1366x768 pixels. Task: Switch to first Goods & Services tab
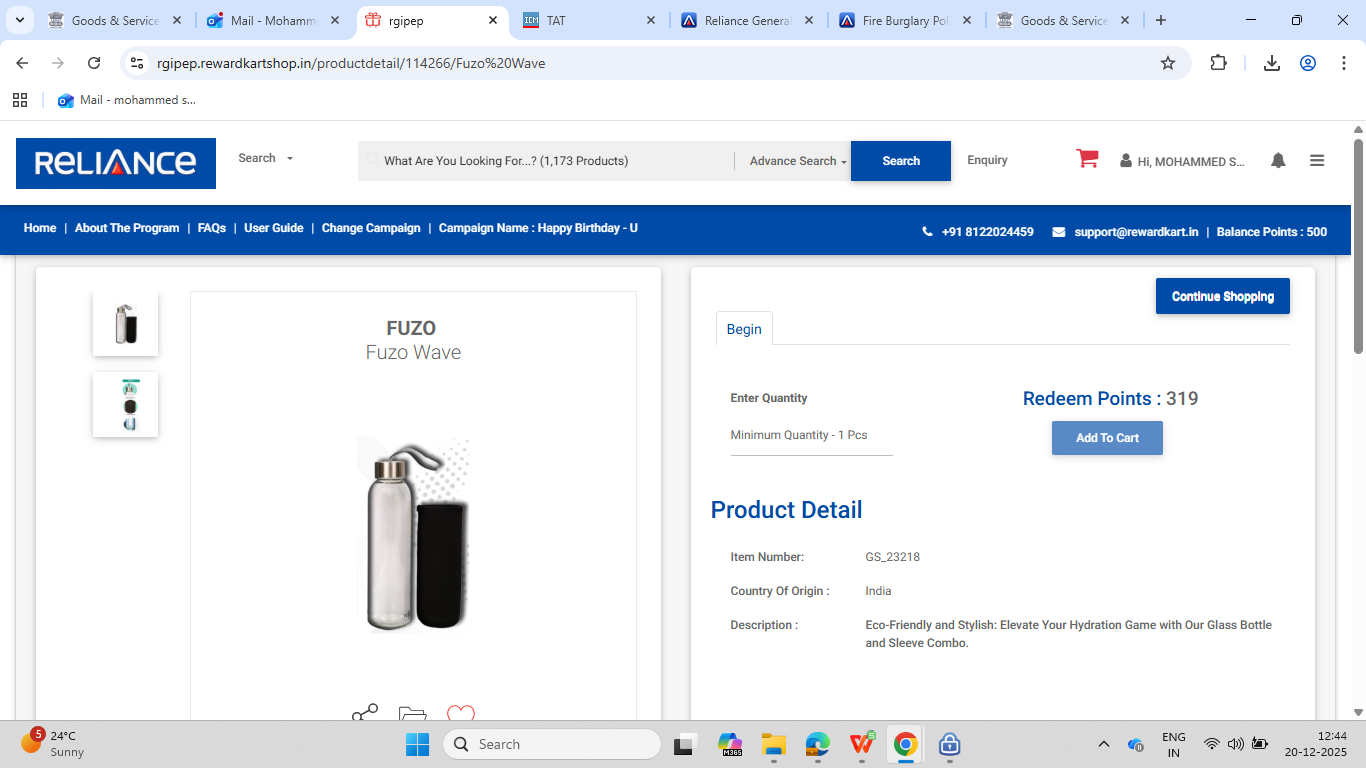pyautogui.click(x=117, y=20)
